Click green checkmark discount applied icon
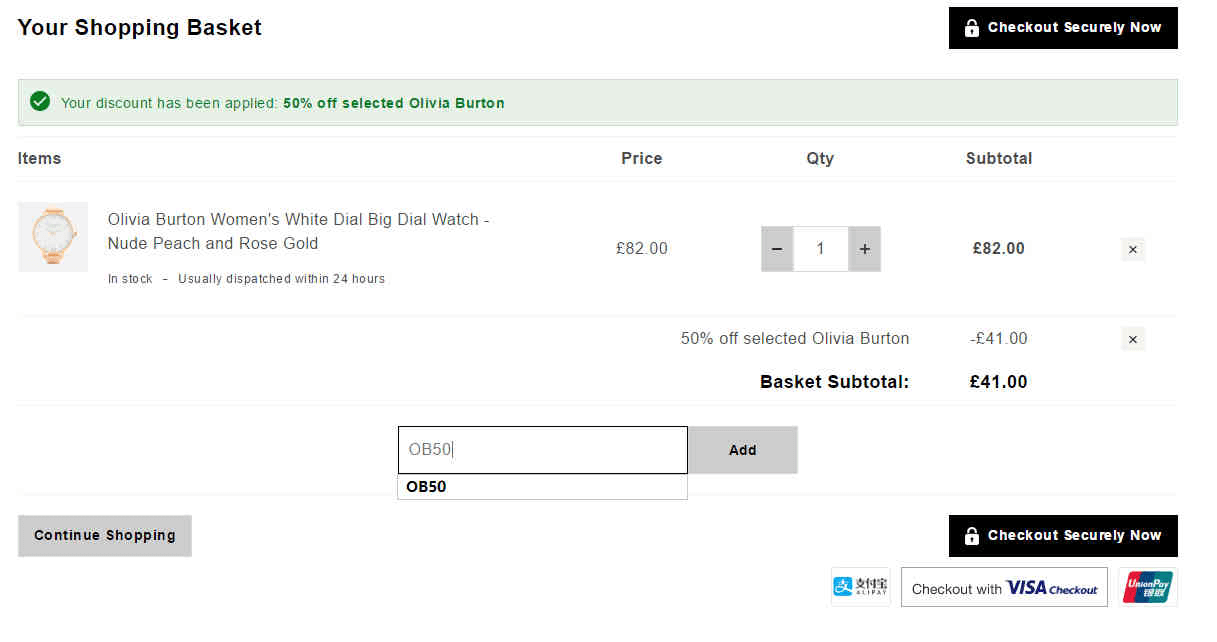The height and width of the screenshot is (642, 1217). pyautogui.click(x=40, y=102)
